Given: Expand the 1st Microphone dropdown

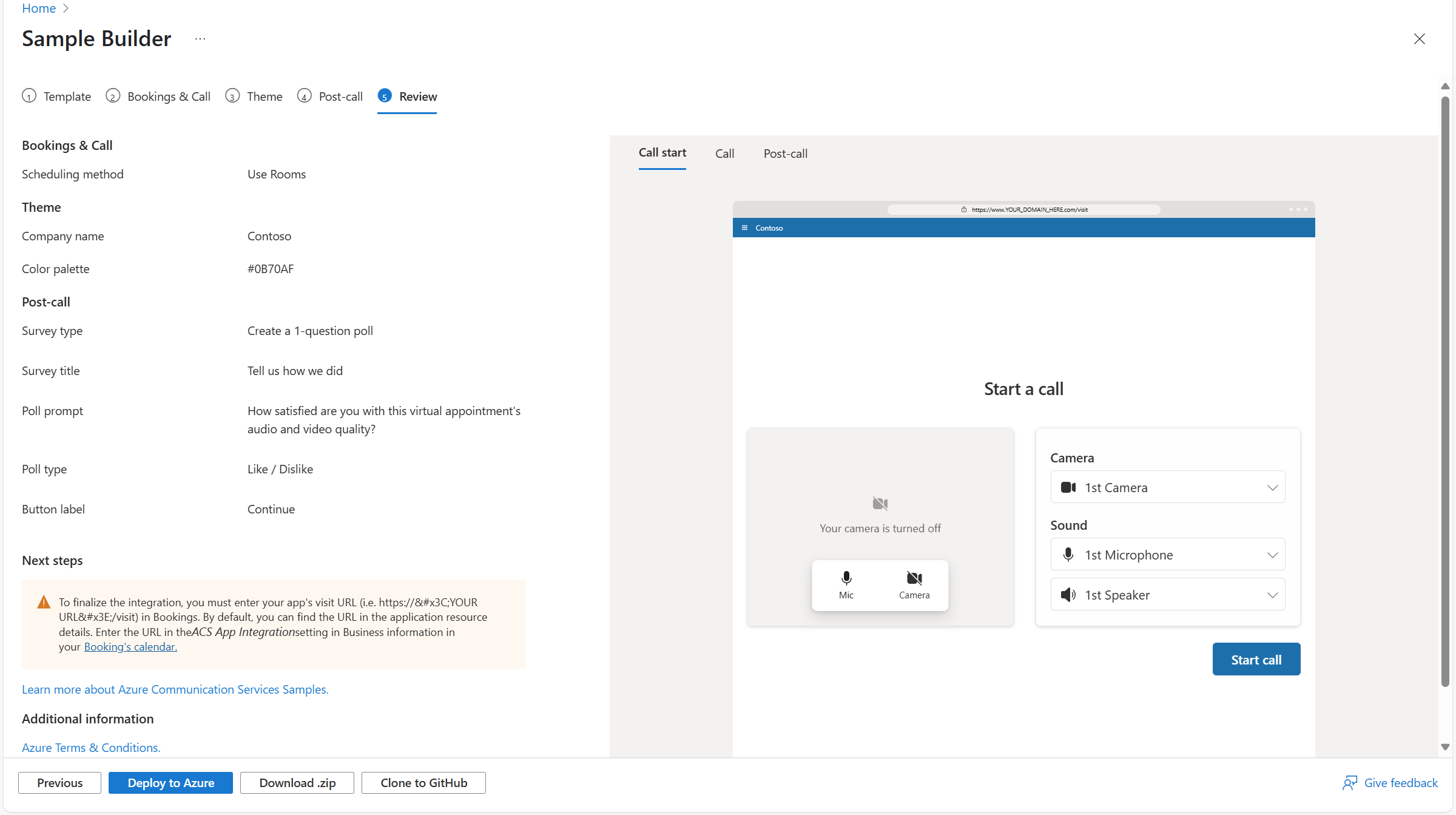Looking at the screenshot, I should [1272, 554].
